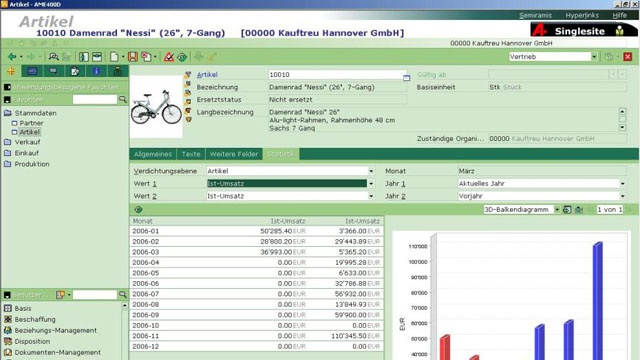Click the orange crosshair icon in left panel
The height and width of the screenshot is (360, 640).
pos(11,71)
